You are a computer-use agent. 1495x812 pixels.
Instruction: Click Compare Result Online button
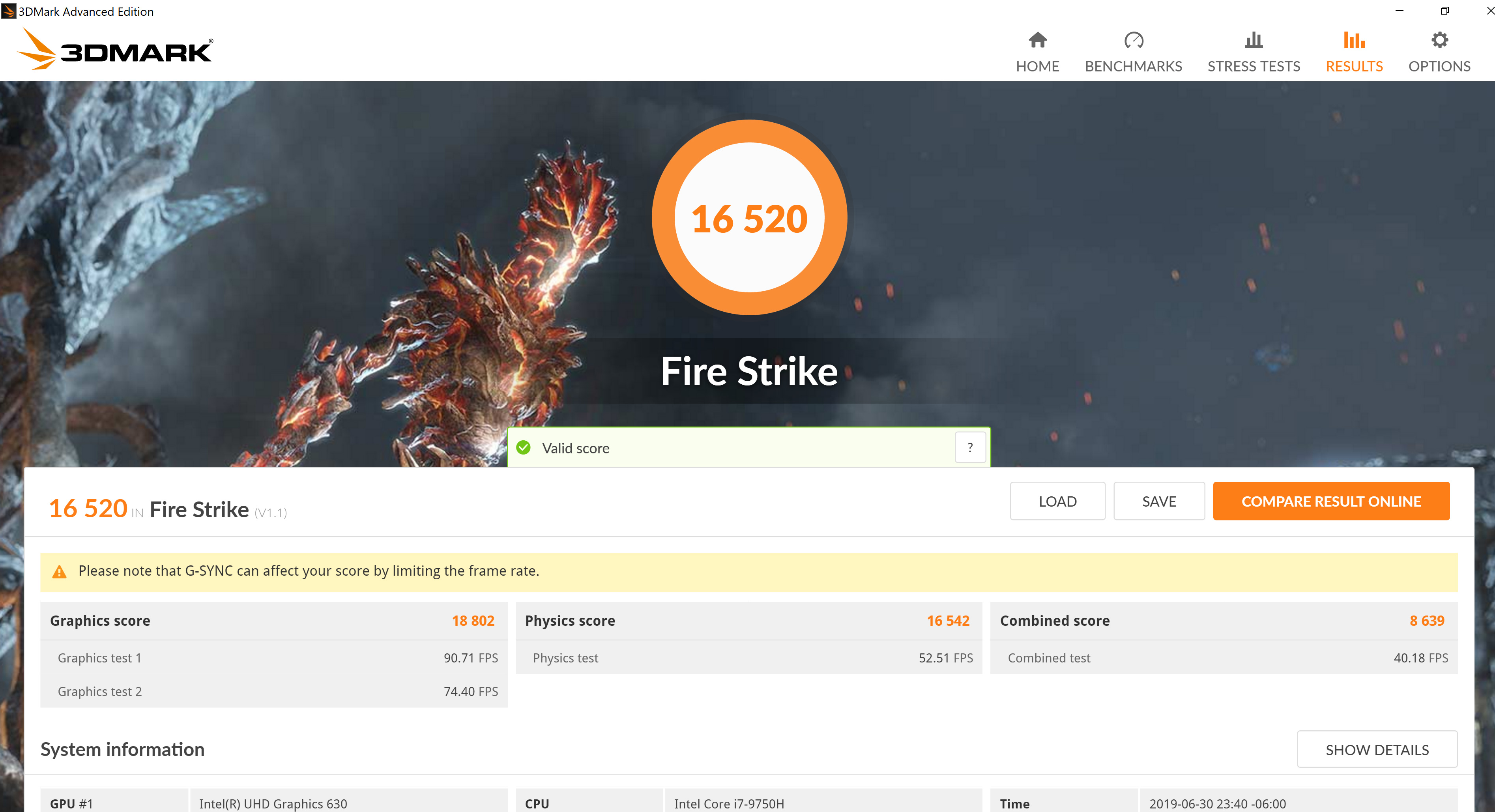coord(1331,501)
